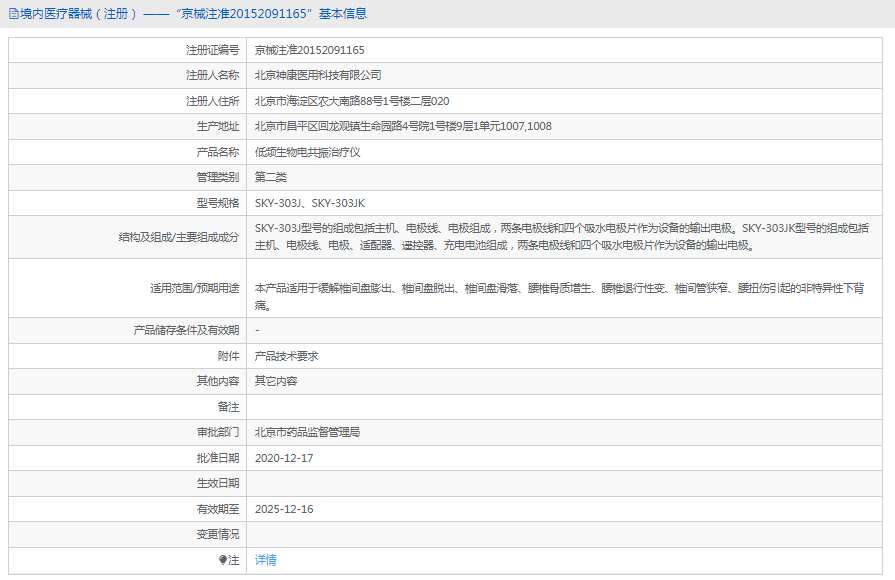The width and height of the screenshot is (895, 580).
Task: Click the 批准日期 label
Action: [x=218, y=458]
